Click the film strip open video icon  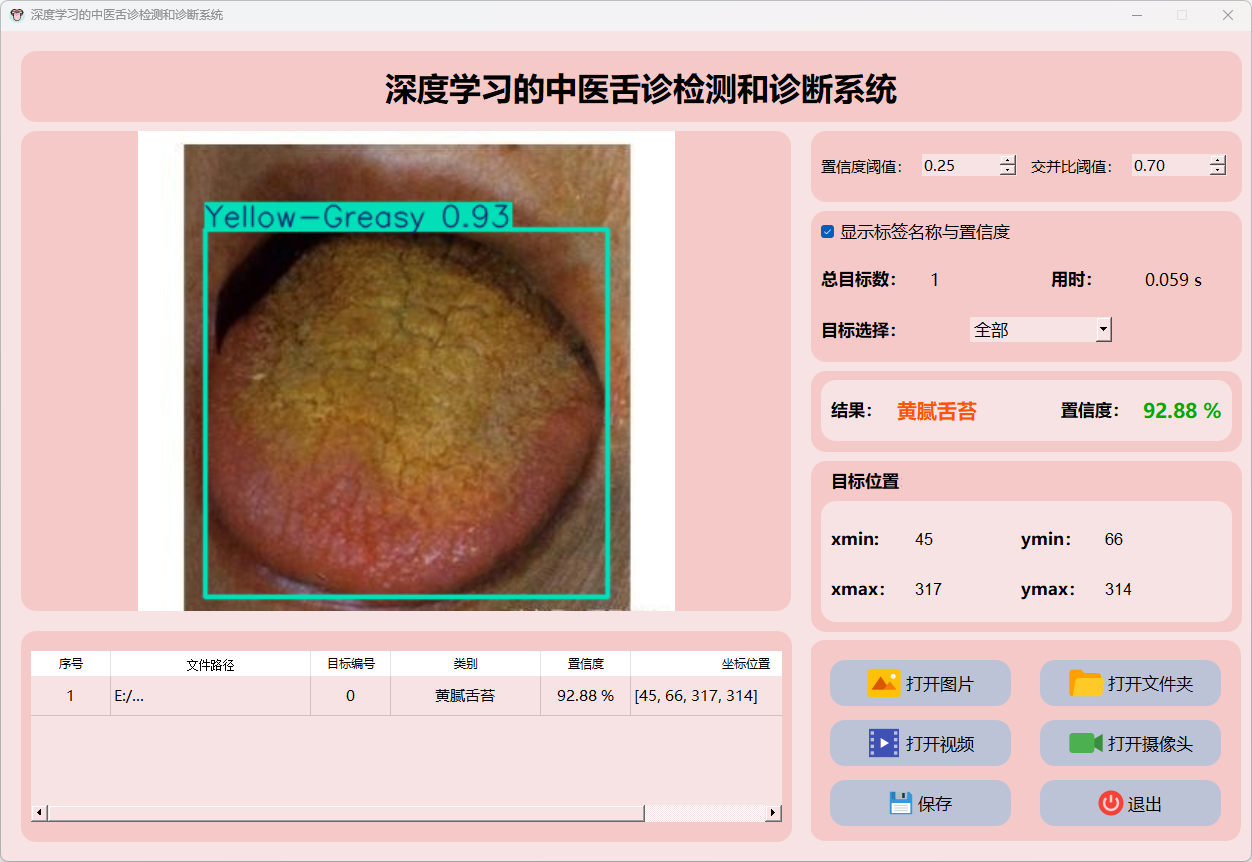(884, 743)
